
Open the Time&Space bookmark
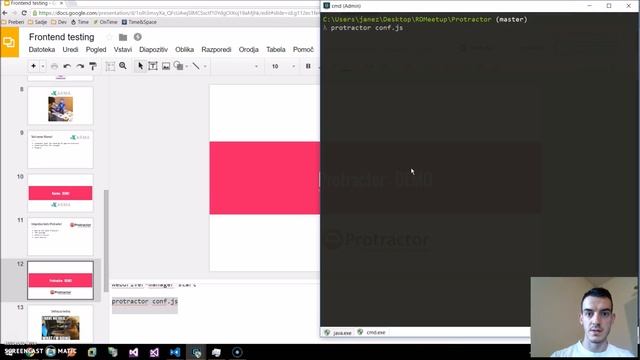(139, 22)
